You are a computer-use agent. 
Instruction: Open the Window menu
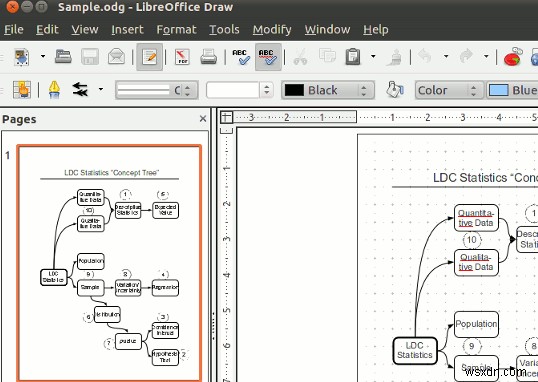327,30
